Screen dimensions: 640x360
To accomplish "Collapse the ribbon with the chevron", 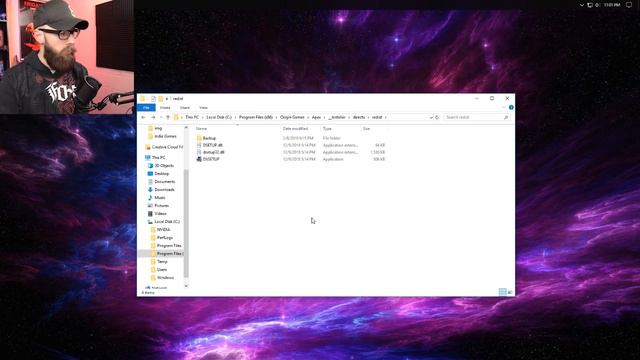I will [504, 108].
